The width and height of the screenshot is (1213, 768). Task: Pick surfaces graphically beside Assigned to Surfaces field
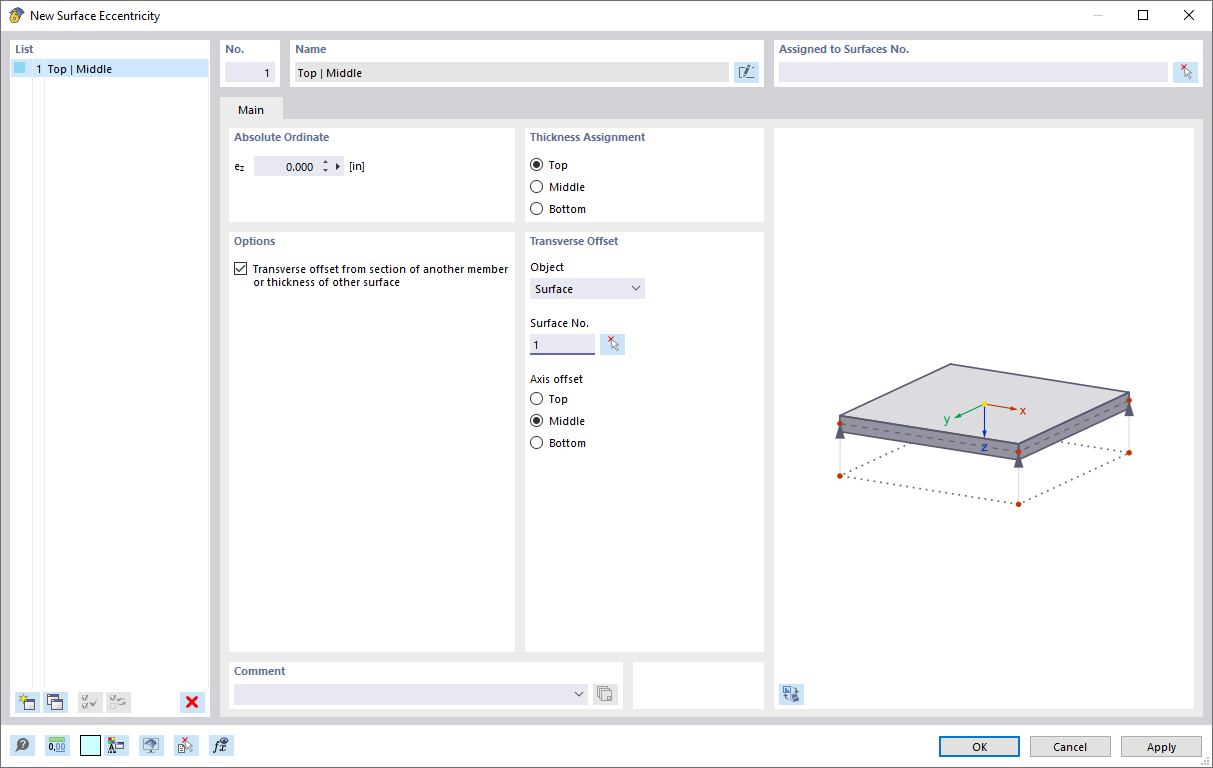(x=1185, y=71)
